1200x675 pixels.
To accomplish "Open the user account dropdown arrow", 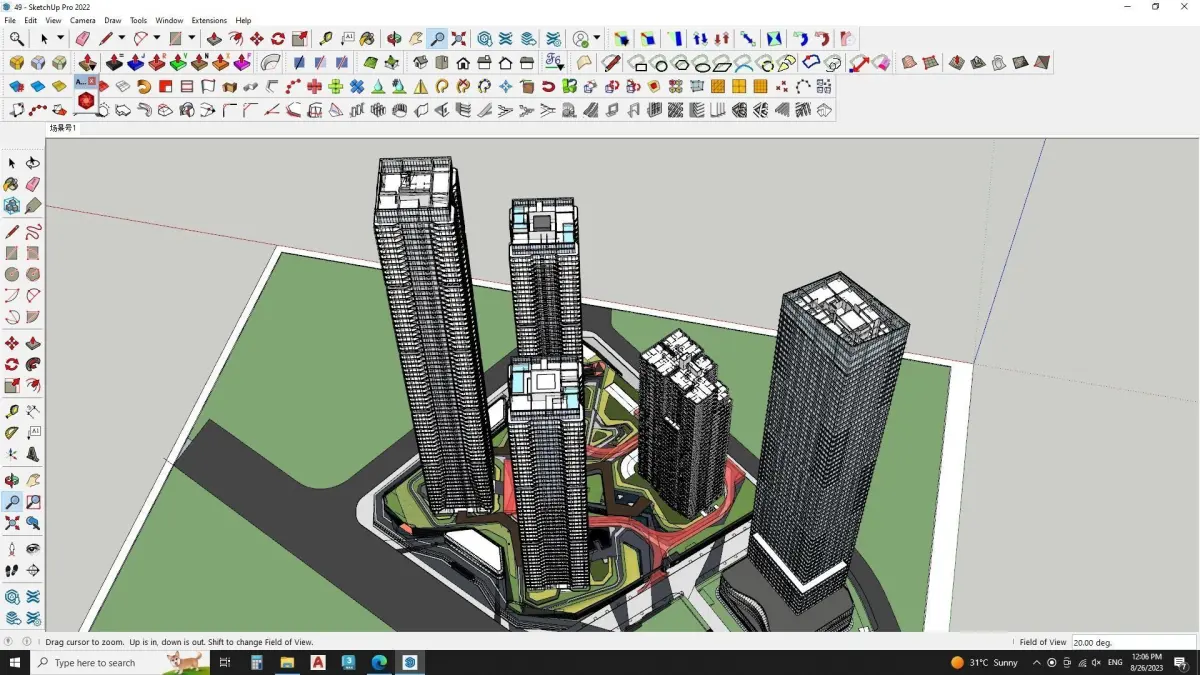I will click(x=597, y=39).
